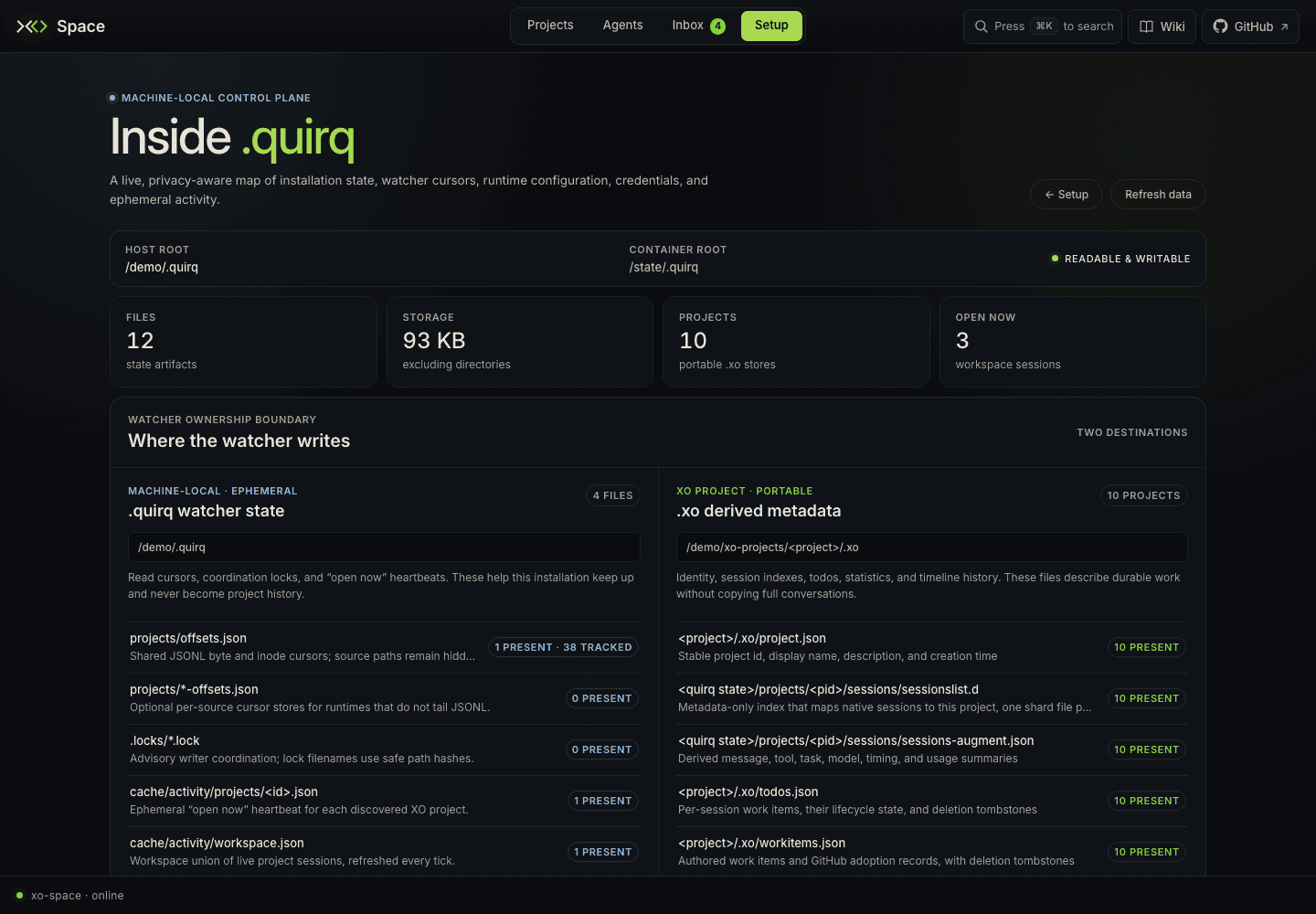Image resolution: width=1316 pixels, height=914 pixels.
Task: Click 0 PRESENT badge for projects/*-offsets.json
Action: point(602,698)
